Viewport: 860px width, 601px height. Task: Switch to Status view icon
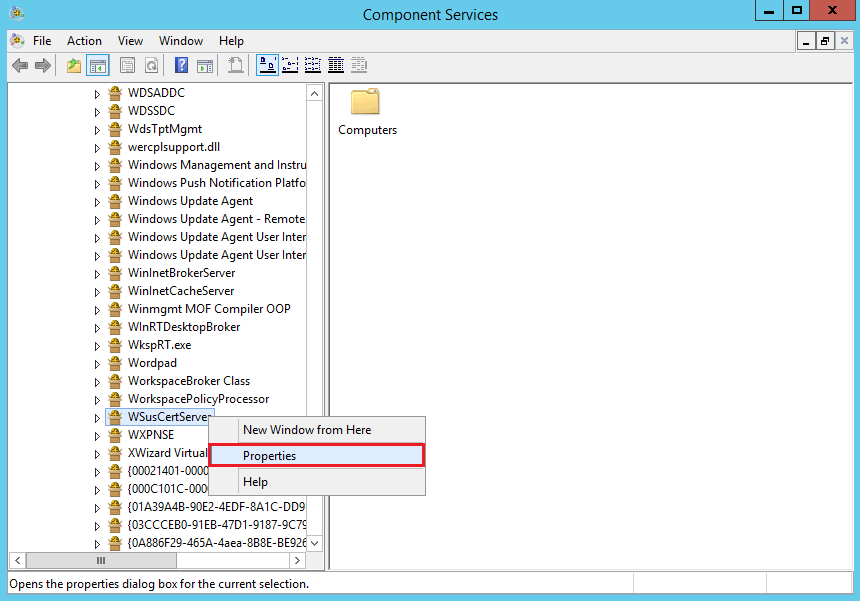[359, 65]
